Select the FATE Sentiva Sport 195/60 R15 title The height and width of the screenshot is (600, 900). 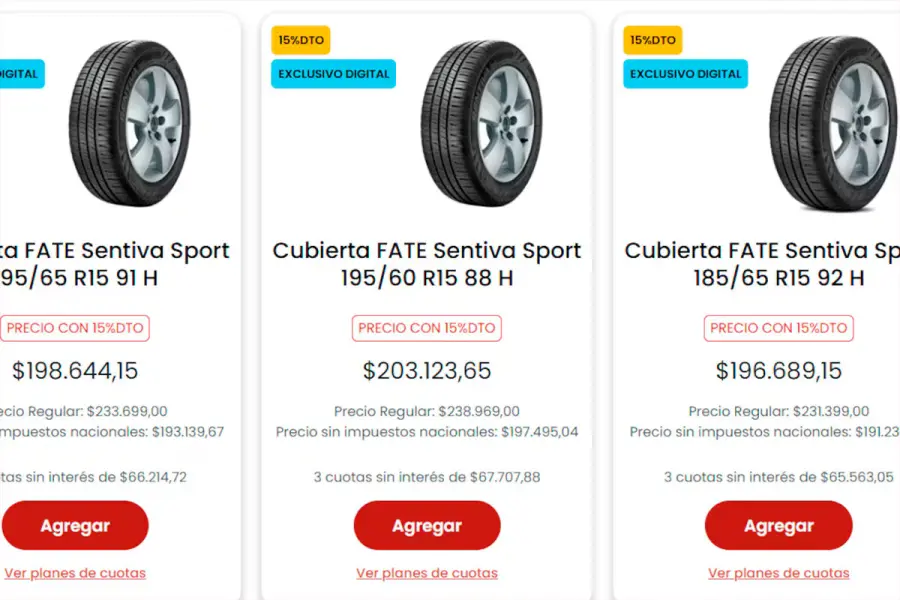click(427, 264)
